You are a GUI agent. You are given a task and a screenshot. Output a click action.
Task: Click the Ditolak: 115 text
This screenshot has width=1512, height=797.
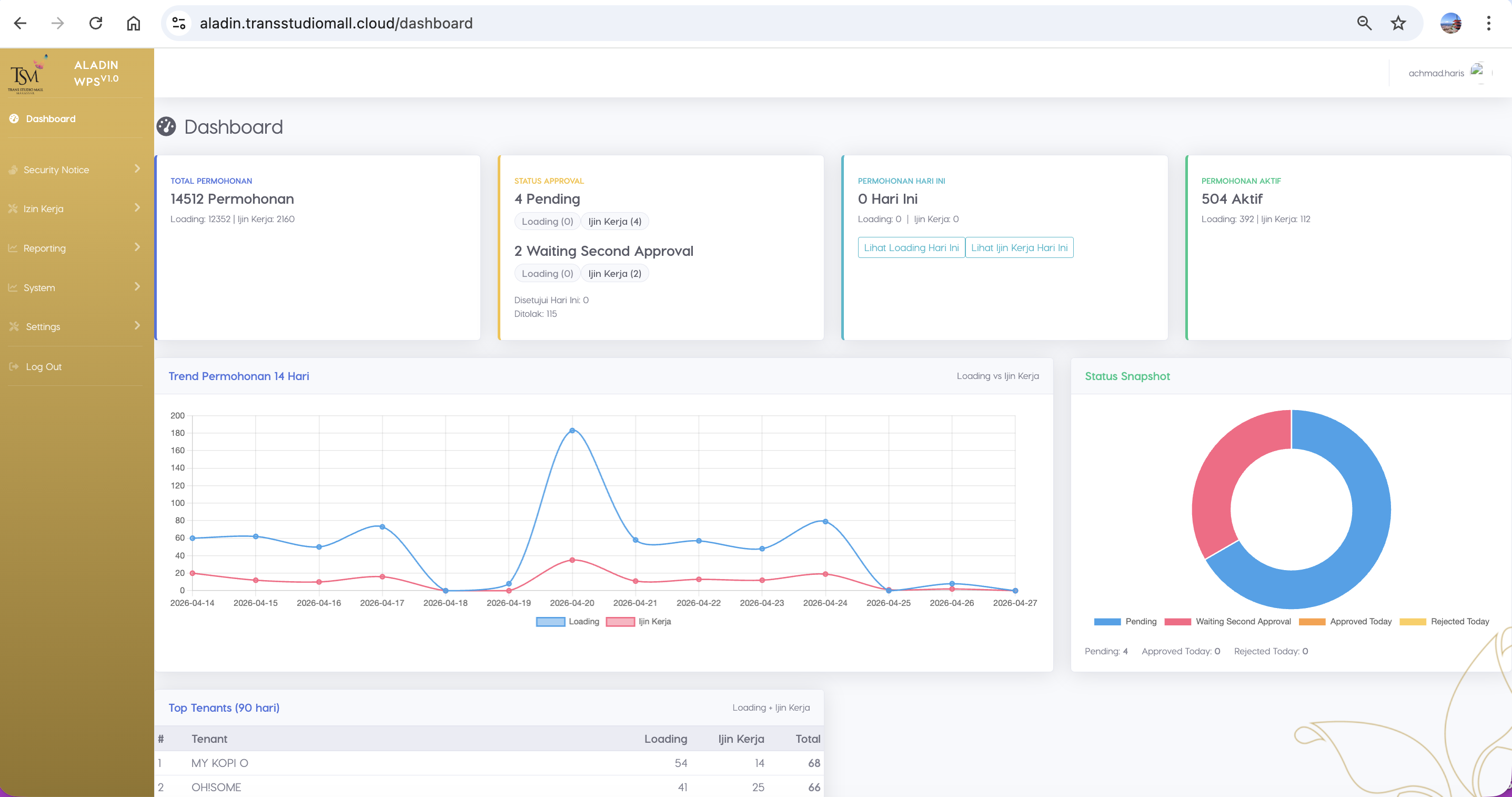tap(536, 314)
